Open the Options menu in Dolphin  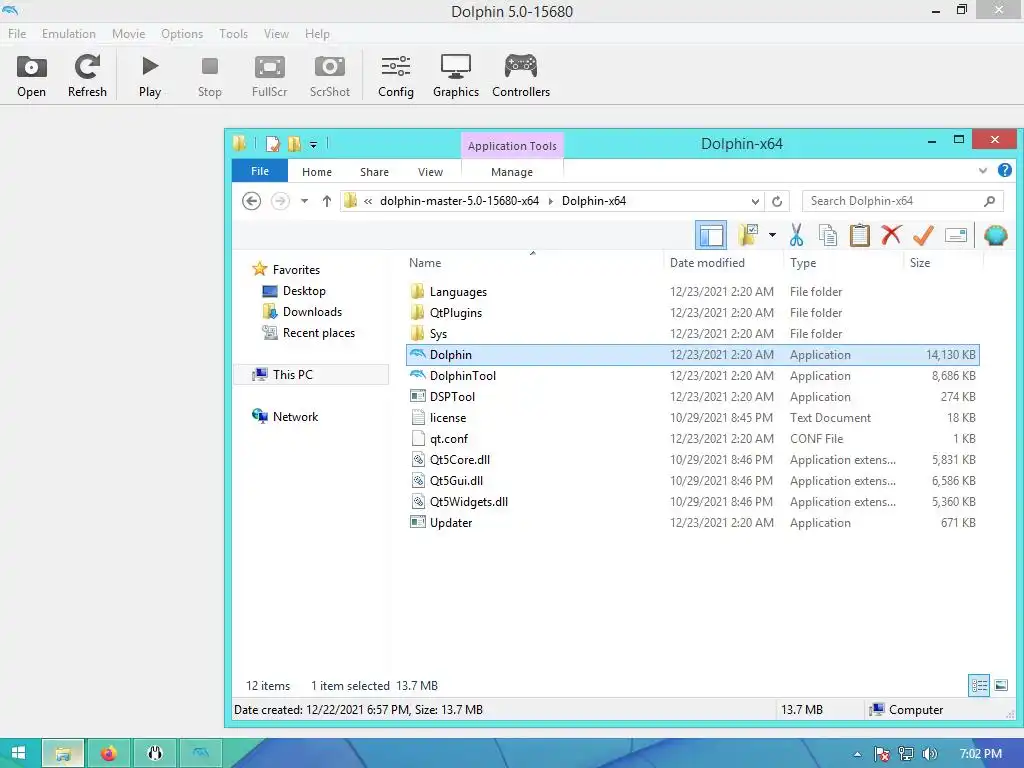[x=182, y=34]
